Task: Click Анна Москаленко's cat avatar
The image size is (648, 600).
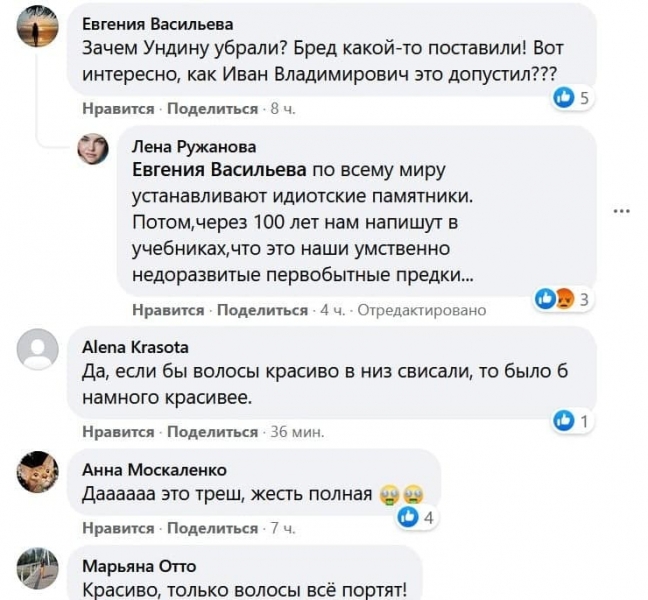Action: tap(39, 470)
